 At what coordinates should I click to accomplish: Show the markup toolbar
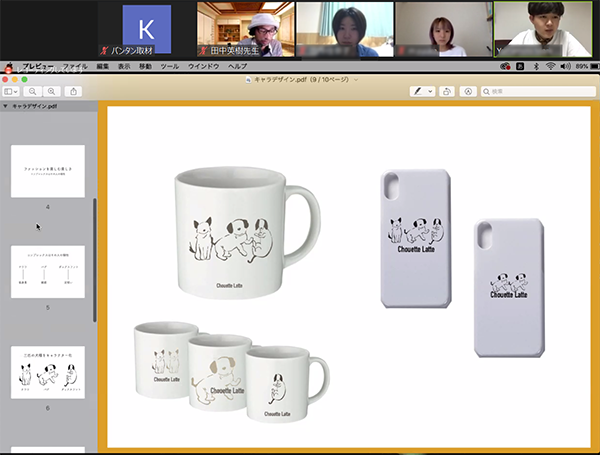coord(468,91)
